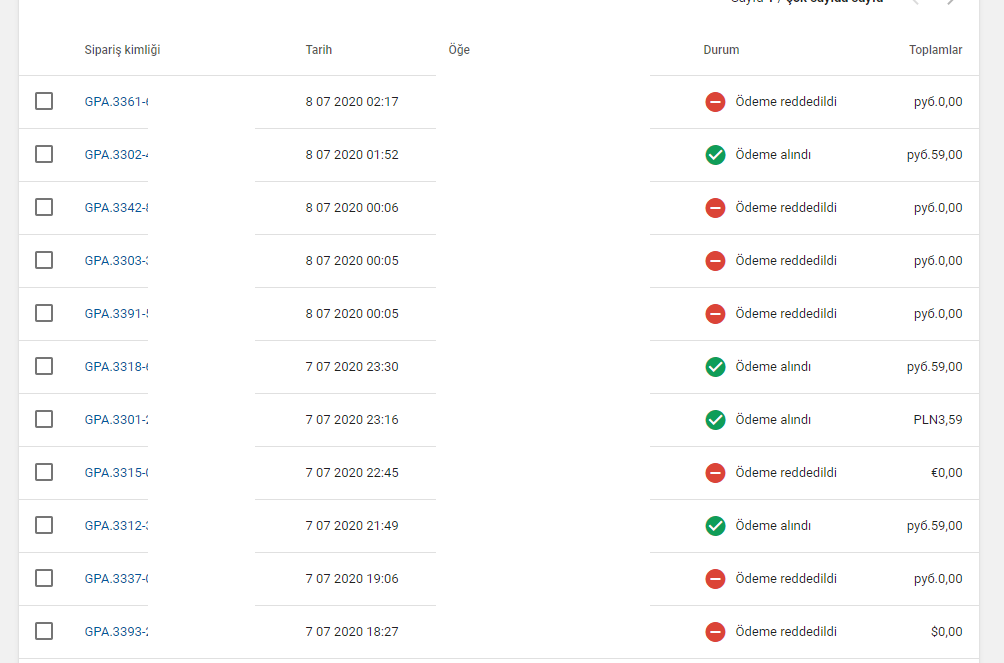Click the Toplamlar column header

935,50
